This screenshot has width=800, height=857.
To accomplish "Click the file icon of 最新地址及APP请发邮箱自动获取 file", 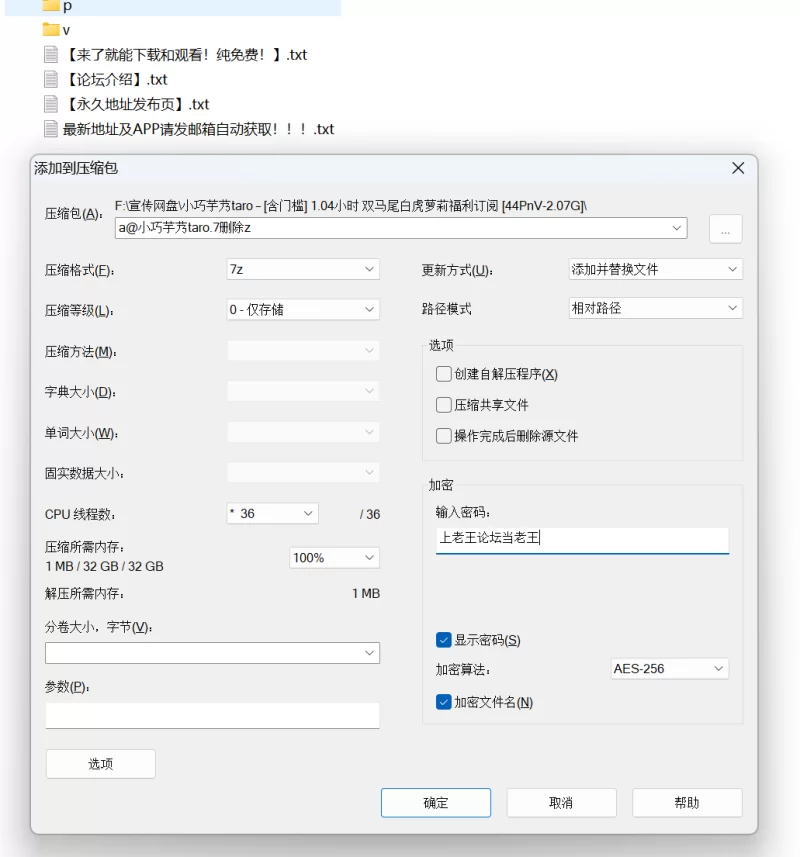I will pos(51,130).
